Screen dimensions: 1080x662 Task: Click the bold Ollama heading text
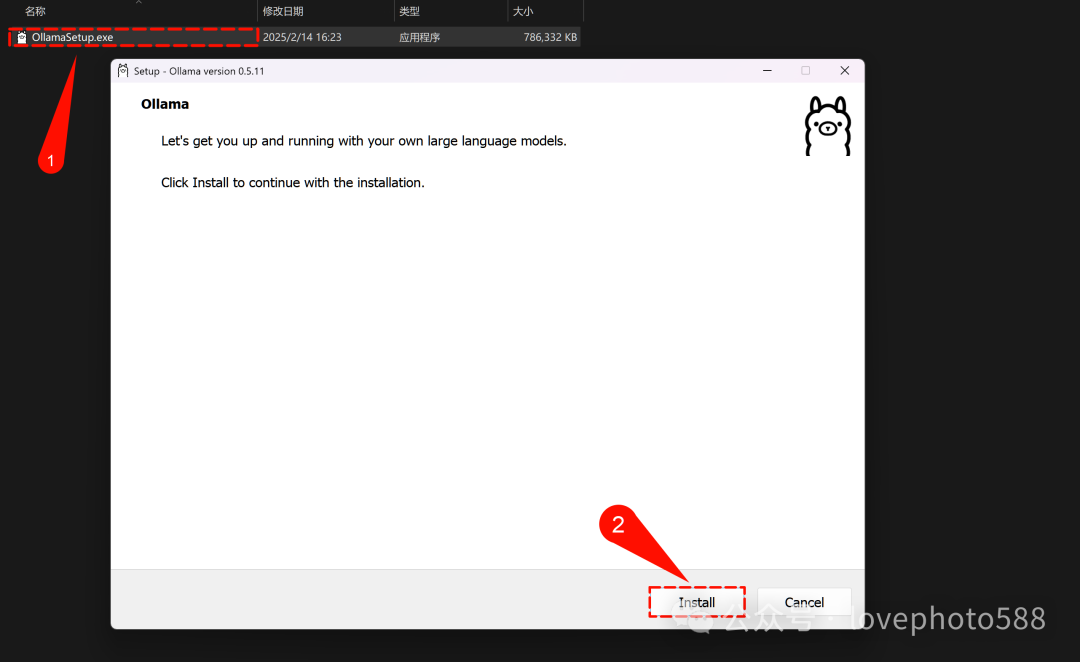pos(165,104)
